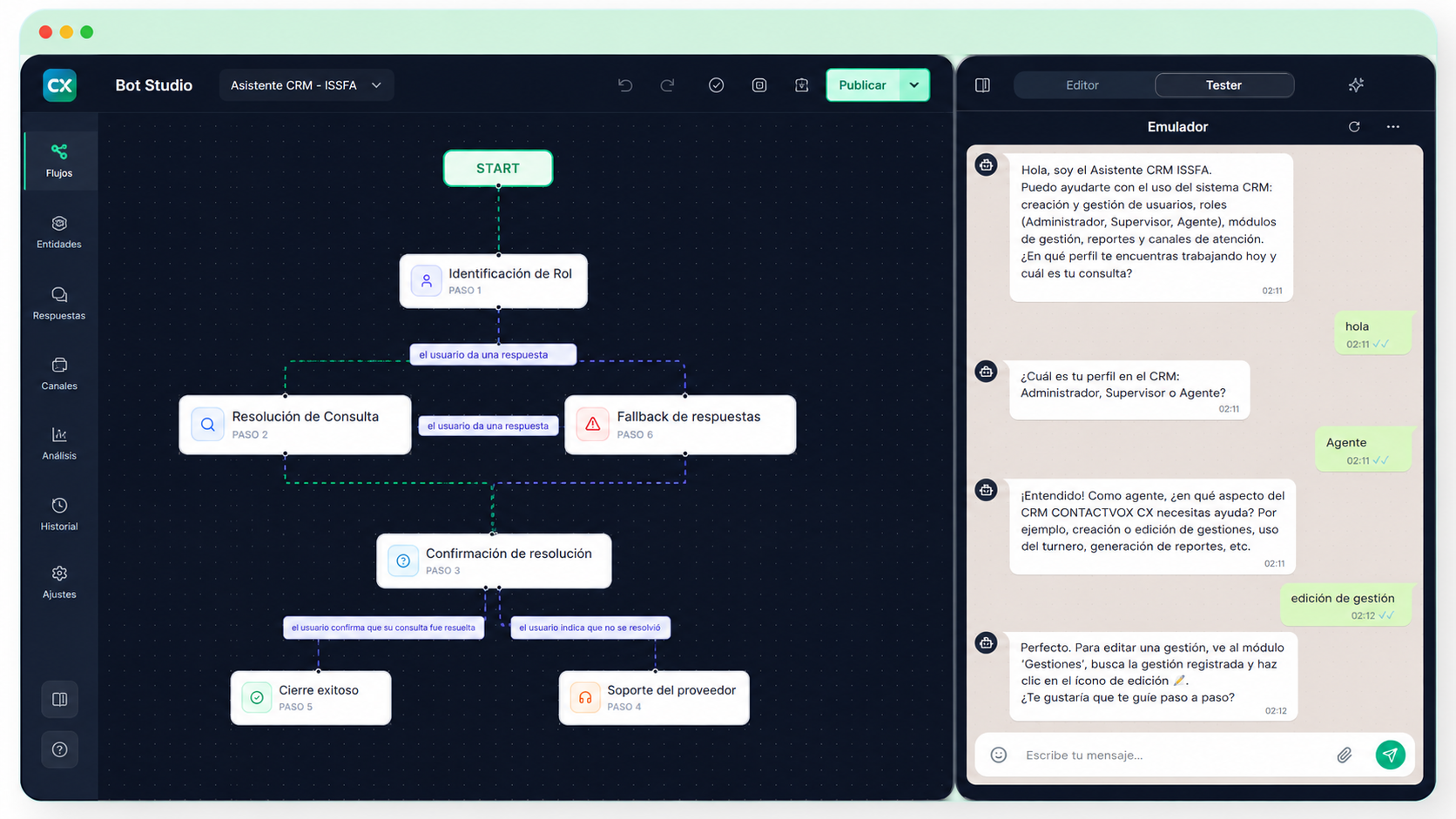
Task: Select the Resolución de Consulta node
Action: tap(295, 425)
